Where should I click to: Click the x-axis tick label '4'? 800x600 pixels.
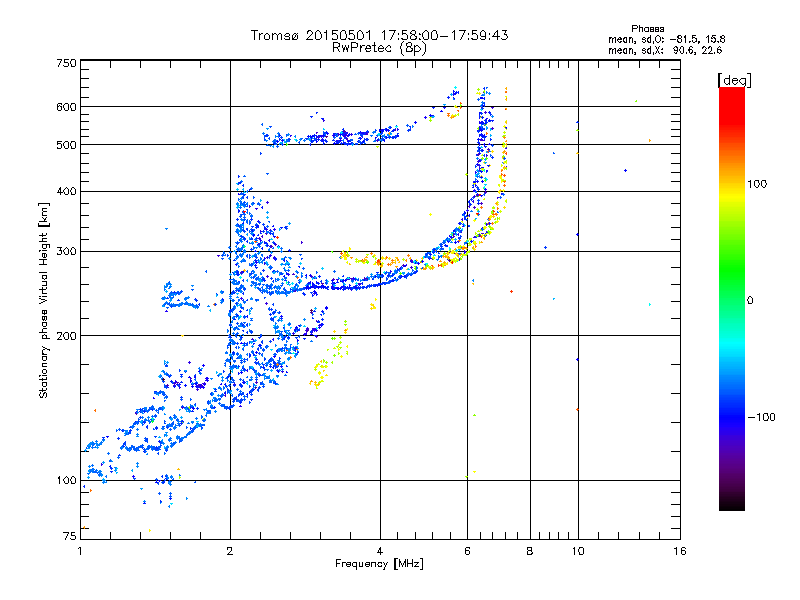380,551
